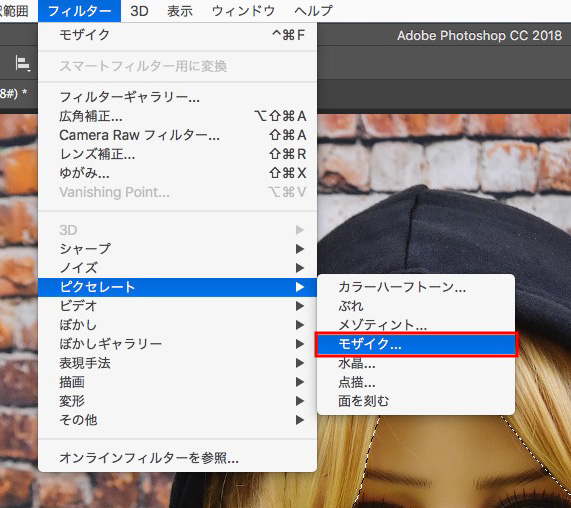This screenshot has width=571, height=508.
Task: Open ゆがみ... (Liquify) filter
Action: 177,173
